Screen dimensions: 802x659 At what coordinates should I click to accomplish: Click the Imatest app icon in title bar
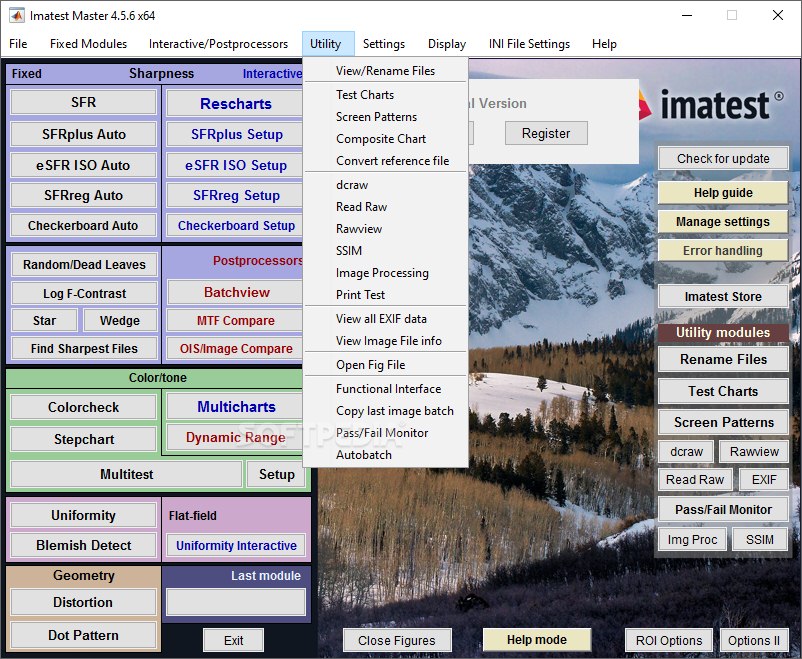[x=16, y=15]
